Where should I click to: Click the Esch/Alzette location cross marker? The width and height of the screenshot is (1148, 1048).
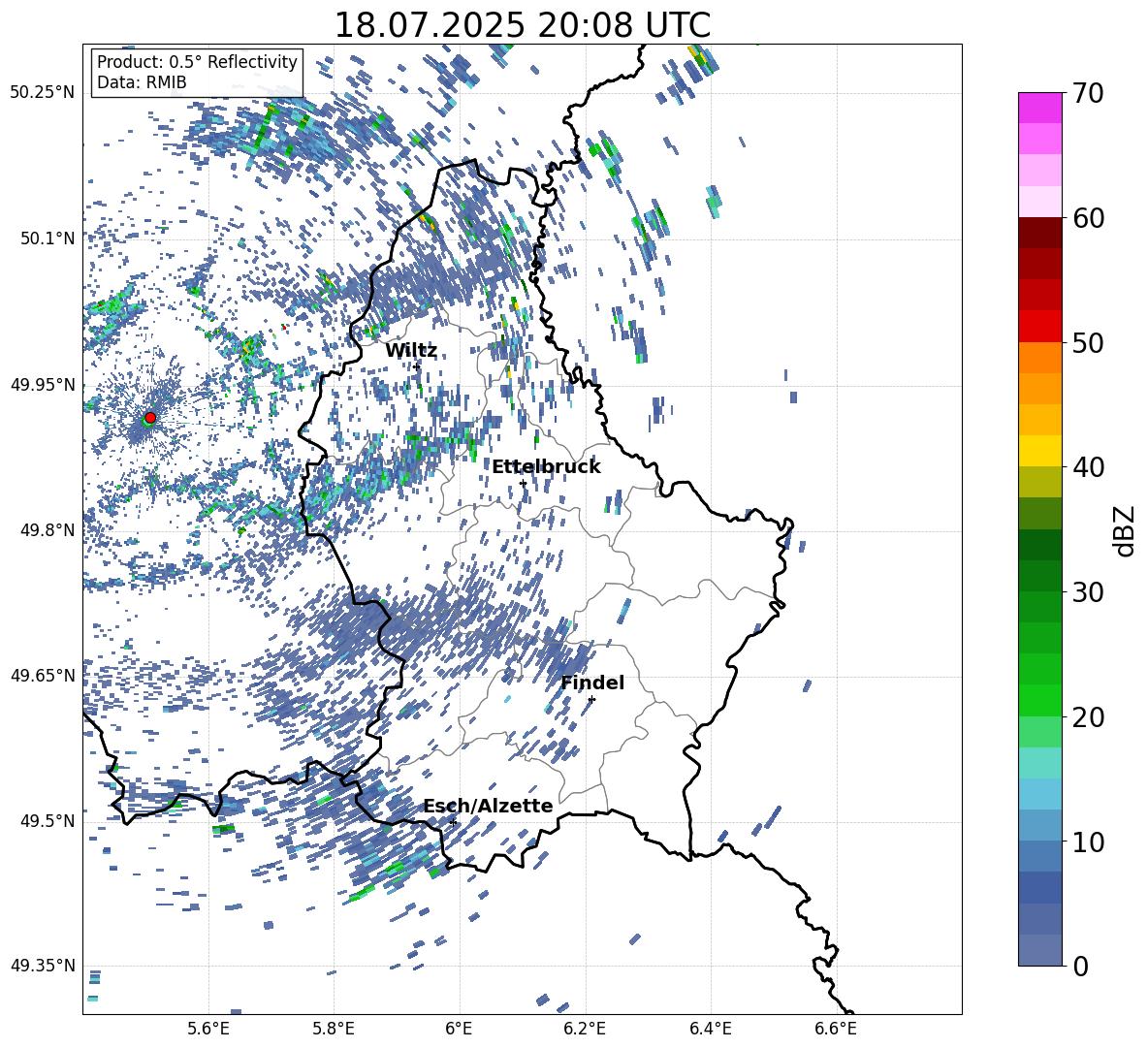453,822
